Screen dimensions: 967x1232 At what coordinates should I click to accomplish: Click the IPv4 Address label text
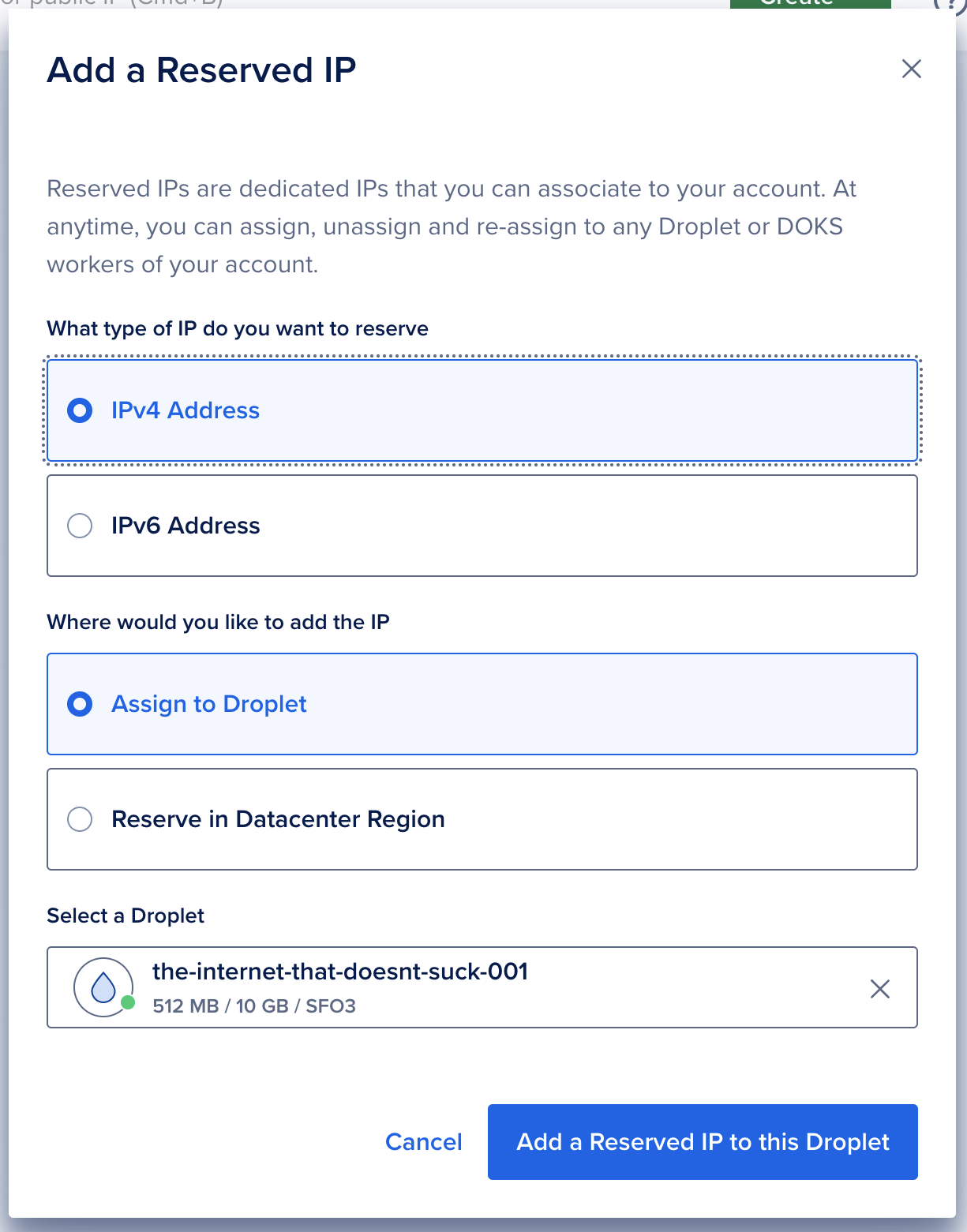186,410
